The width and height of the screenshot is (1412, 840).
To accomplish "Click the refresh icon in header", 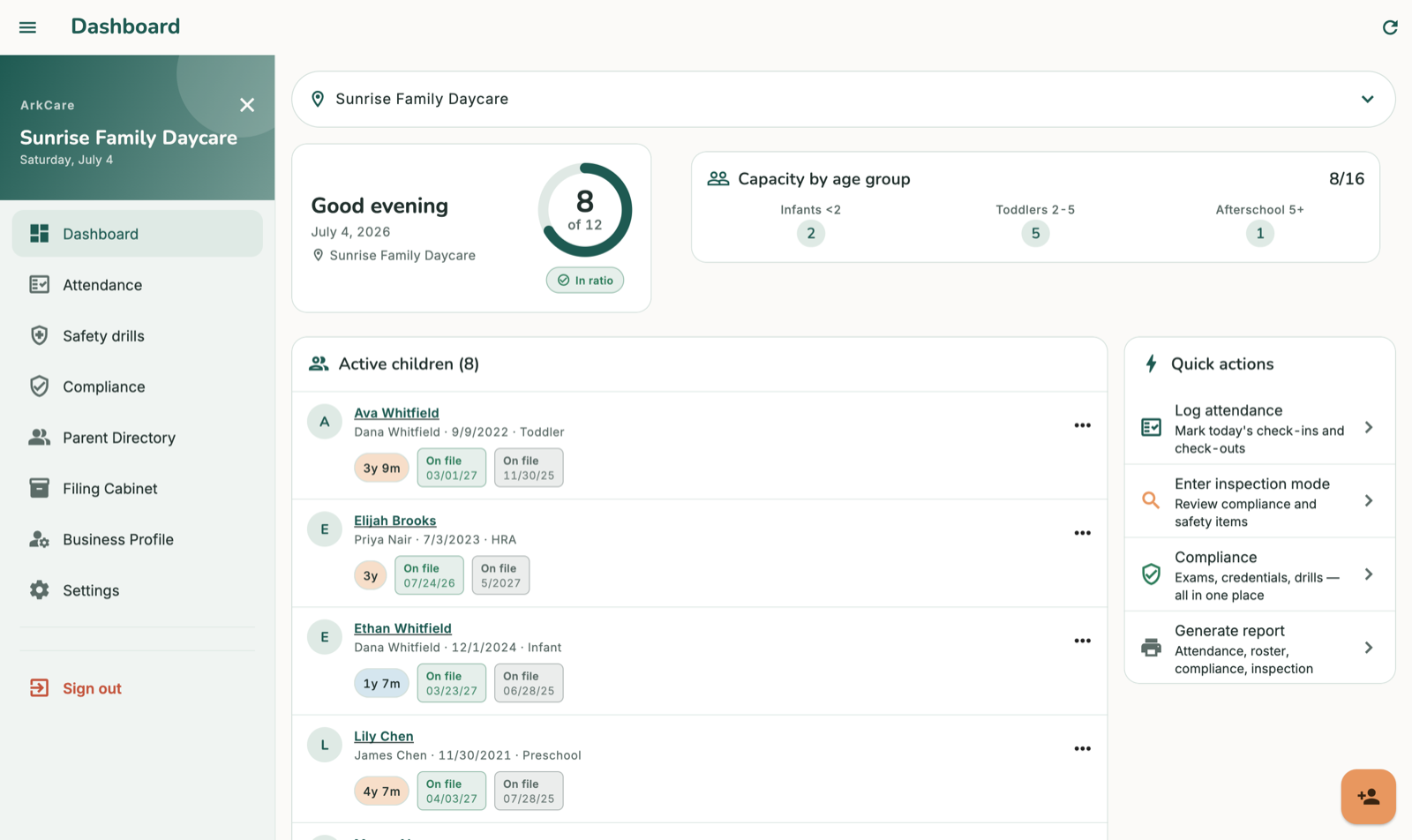I will tap(1390, 27).
